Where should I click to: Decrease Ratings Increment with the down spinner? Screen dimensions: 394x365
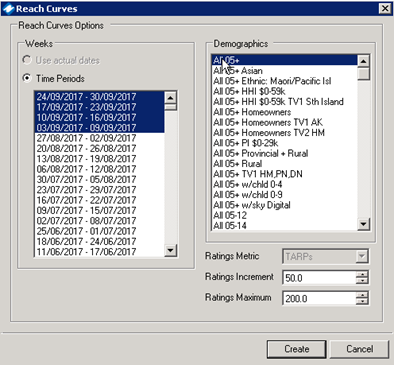coord(362,281)
